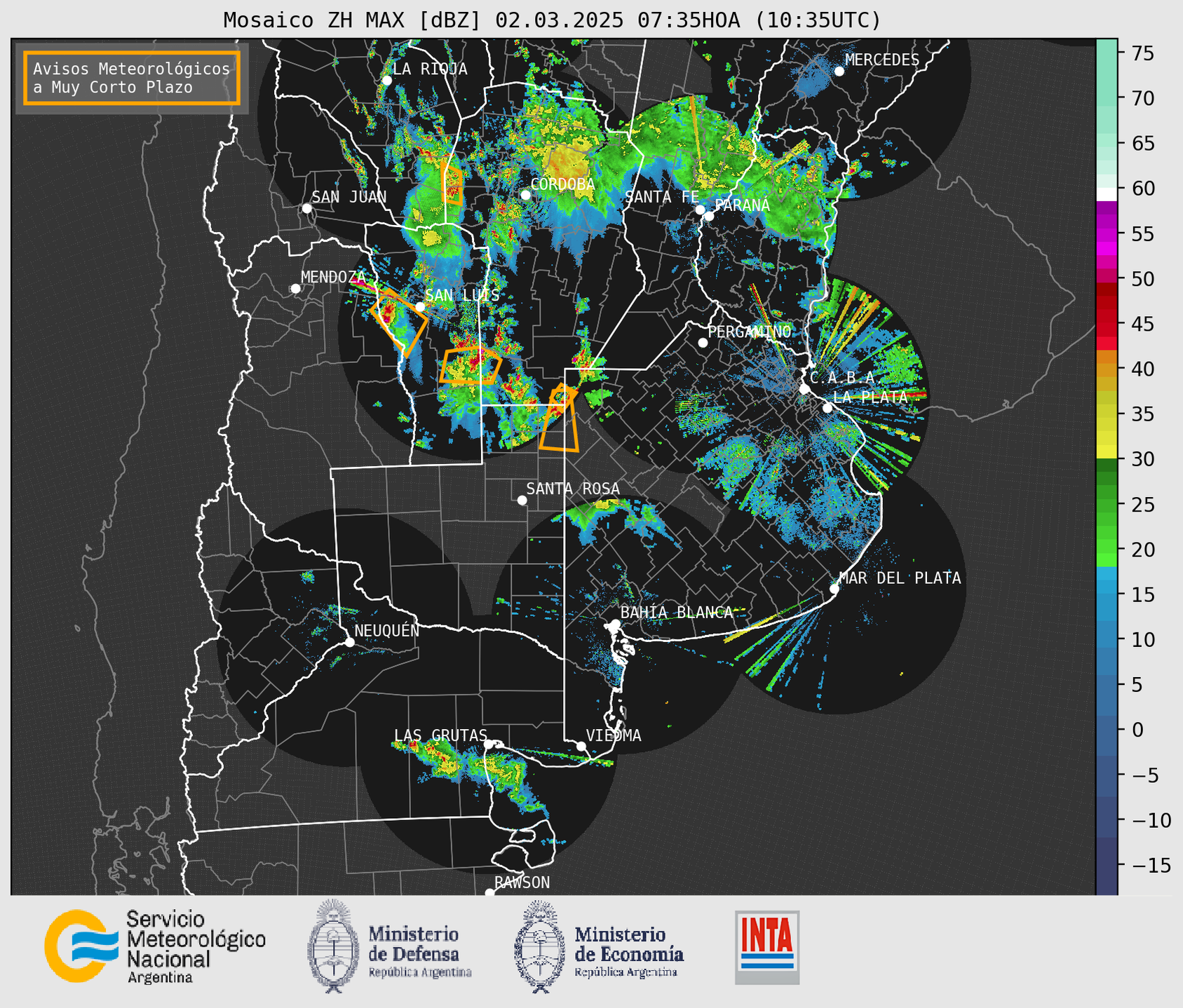Click the 65 tick label on the scale
Viewport: 1183px width, 1008px height.
coord(1142,144)
